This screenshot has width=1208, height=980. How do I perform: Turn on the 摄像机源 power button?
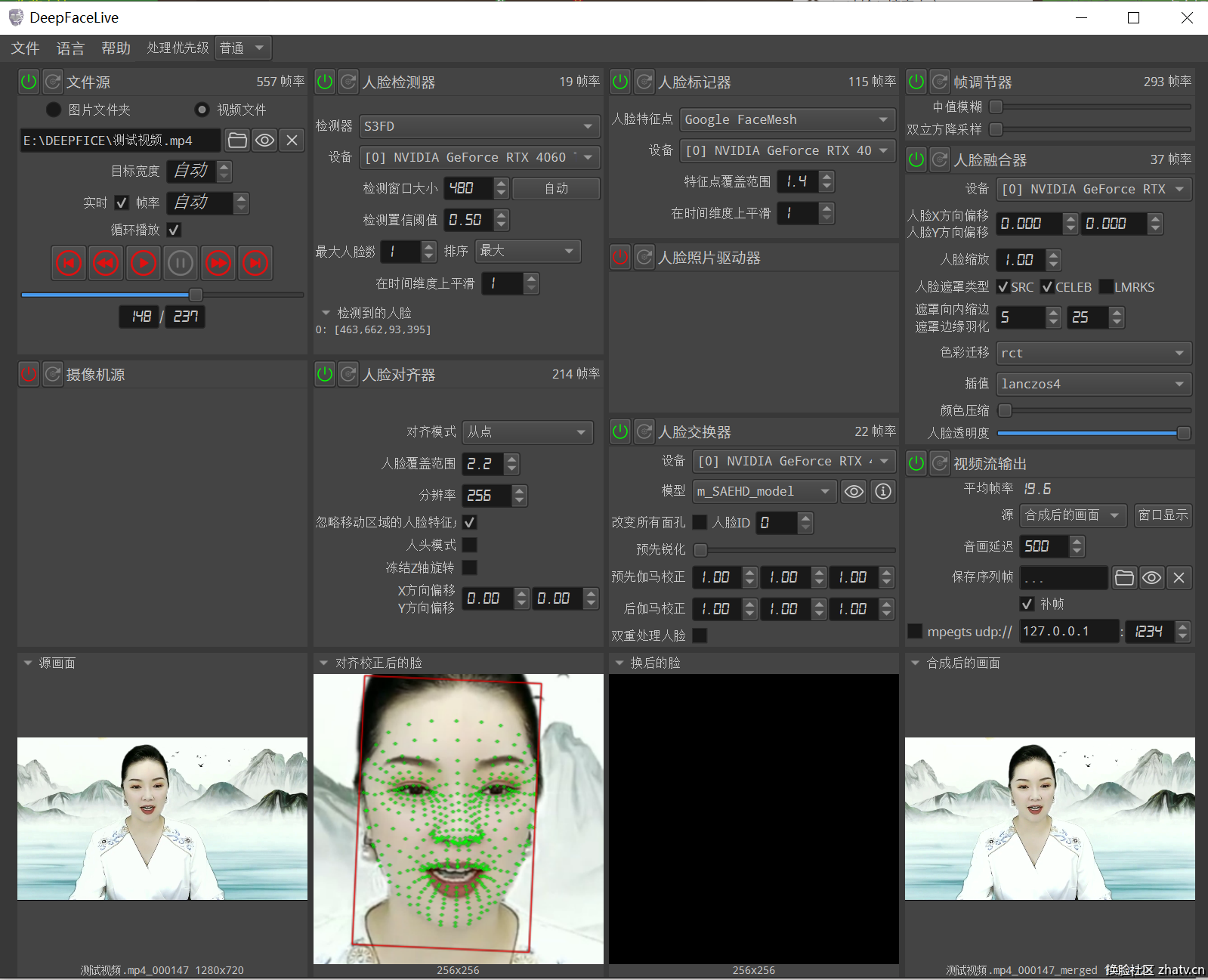point(29,374)
